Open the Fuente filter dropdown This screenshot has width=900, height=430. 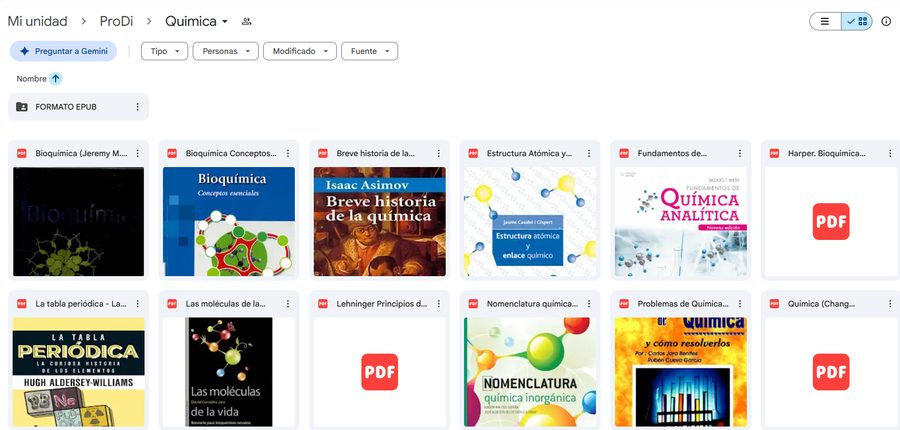pyautogui.click(x=370, y=51)
